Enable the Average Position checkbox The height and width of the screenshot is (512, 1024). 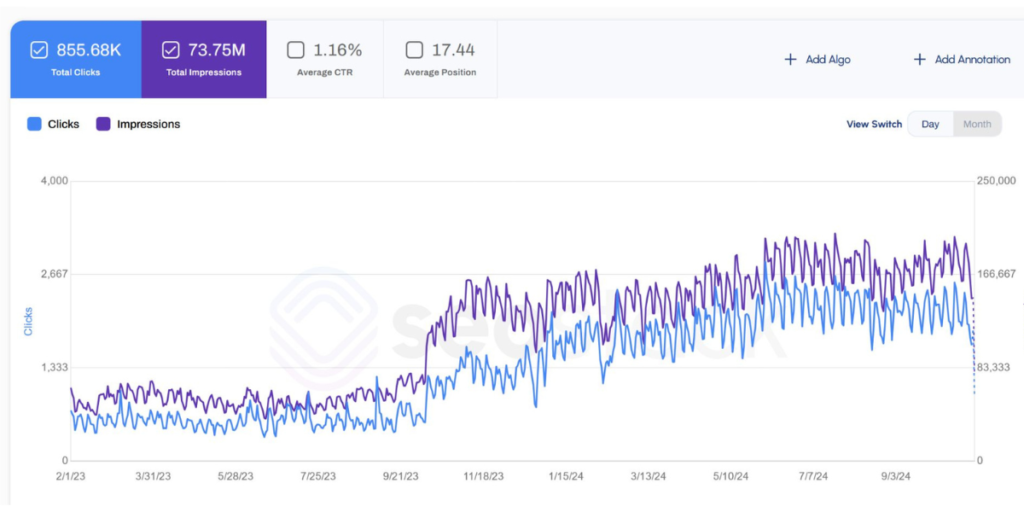point(414,50)
